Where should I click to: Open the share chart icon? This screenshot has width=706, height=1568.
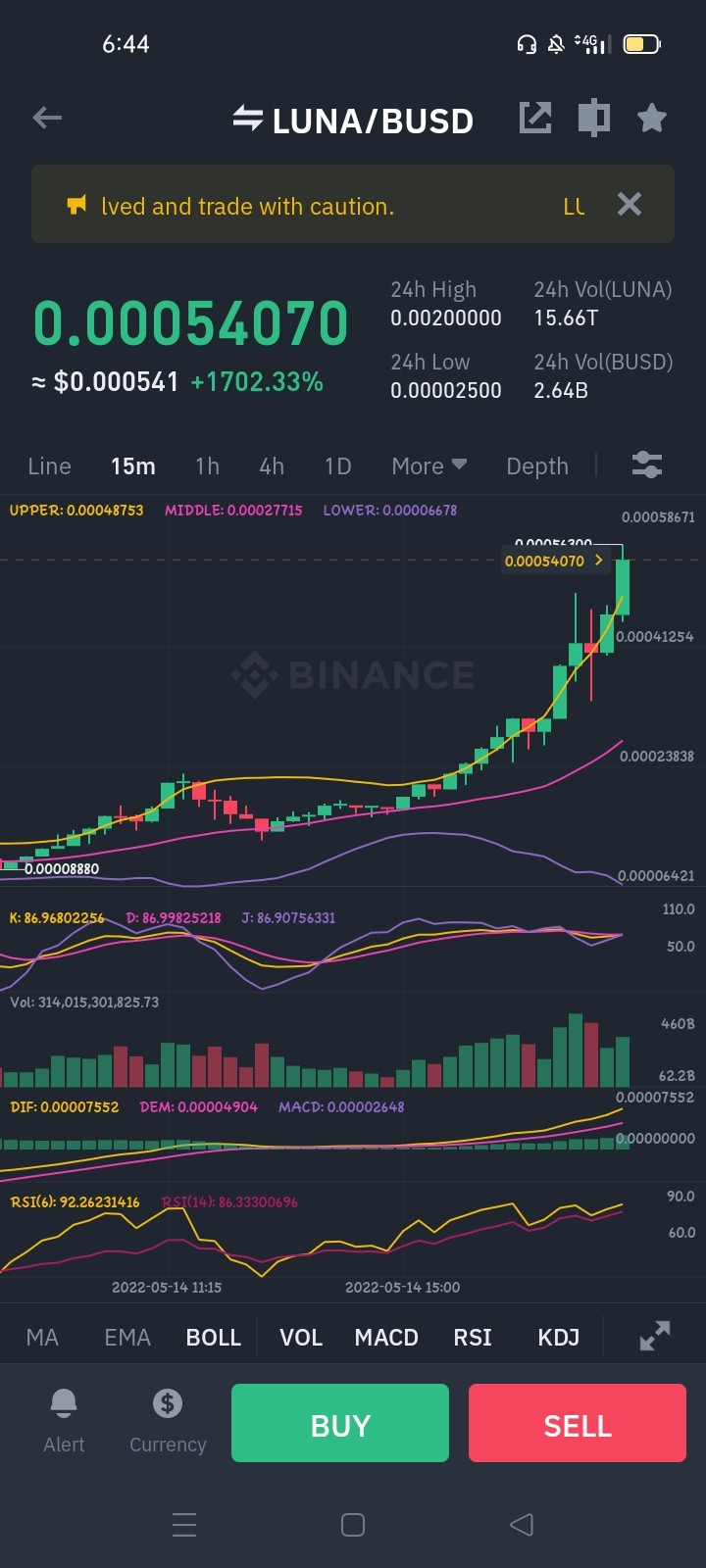(x=535, y=118)
